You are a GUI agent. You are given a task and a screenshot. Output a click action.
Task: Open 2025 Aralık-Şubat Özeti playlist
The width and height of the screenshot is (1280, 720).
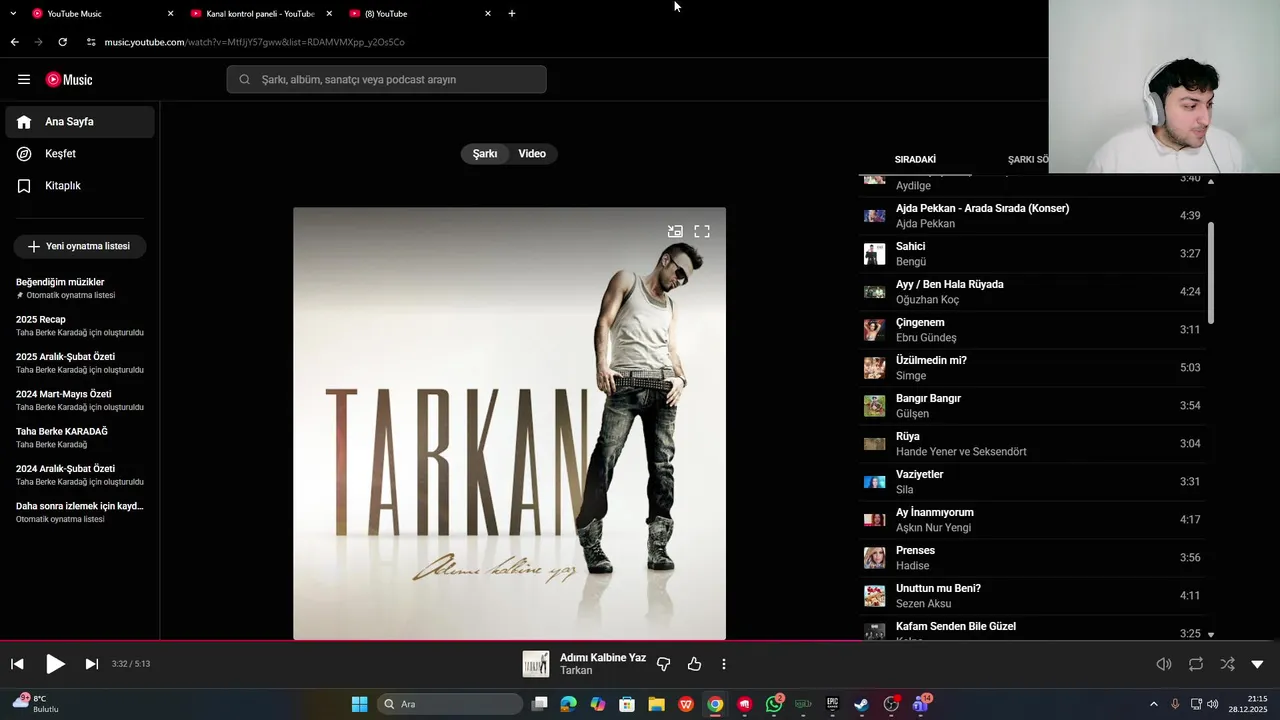tap(80, 363)
